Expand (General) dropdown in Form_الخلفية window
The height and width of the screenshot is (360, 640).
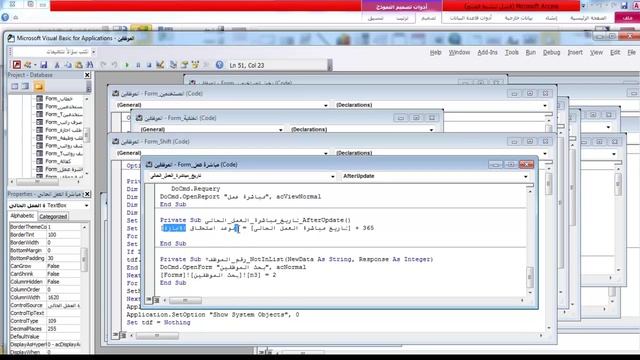click(280, 130)
